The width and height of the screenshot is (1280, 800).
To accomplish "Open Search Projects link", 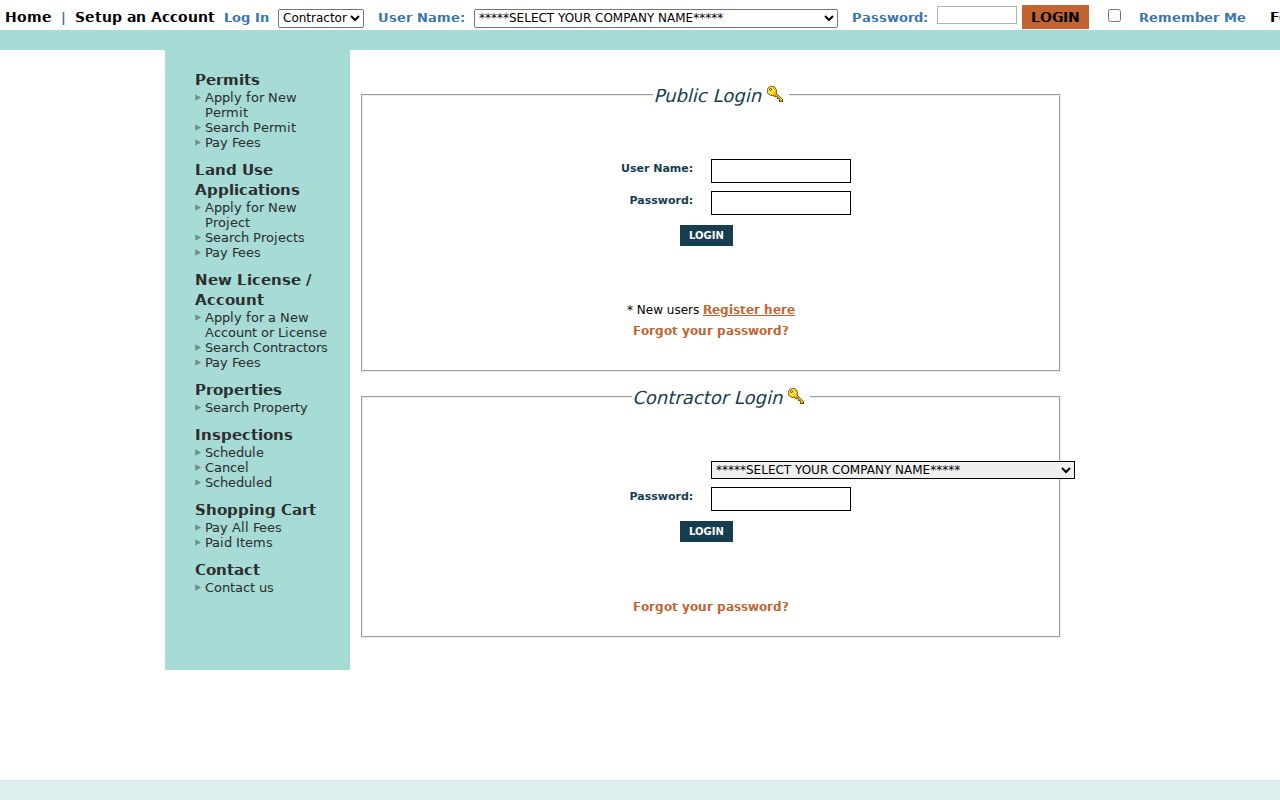I will pyautogui.click(x=255, y=238).
